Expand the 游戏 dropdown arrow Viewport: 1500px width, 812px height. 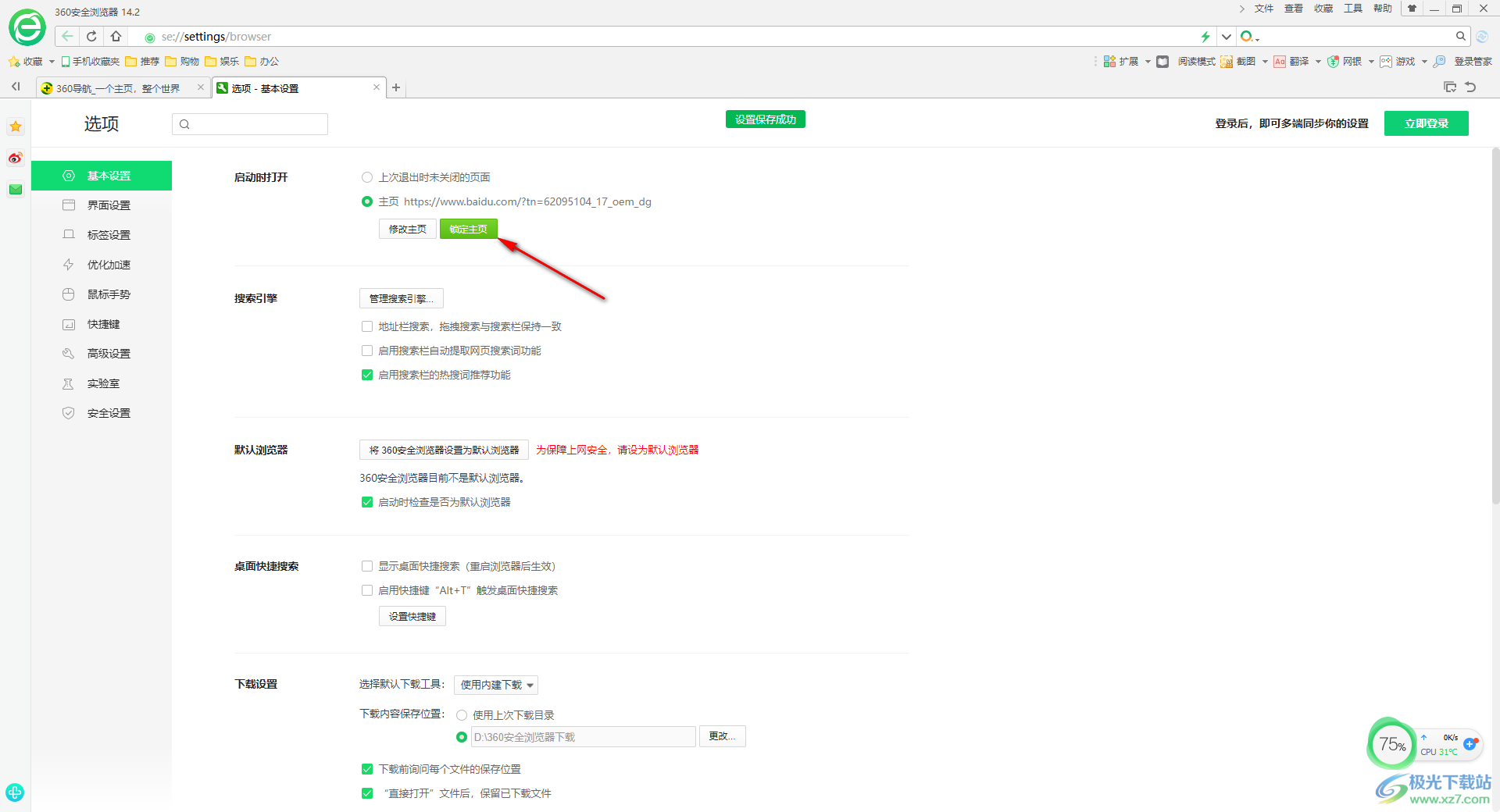point(1424,62)
